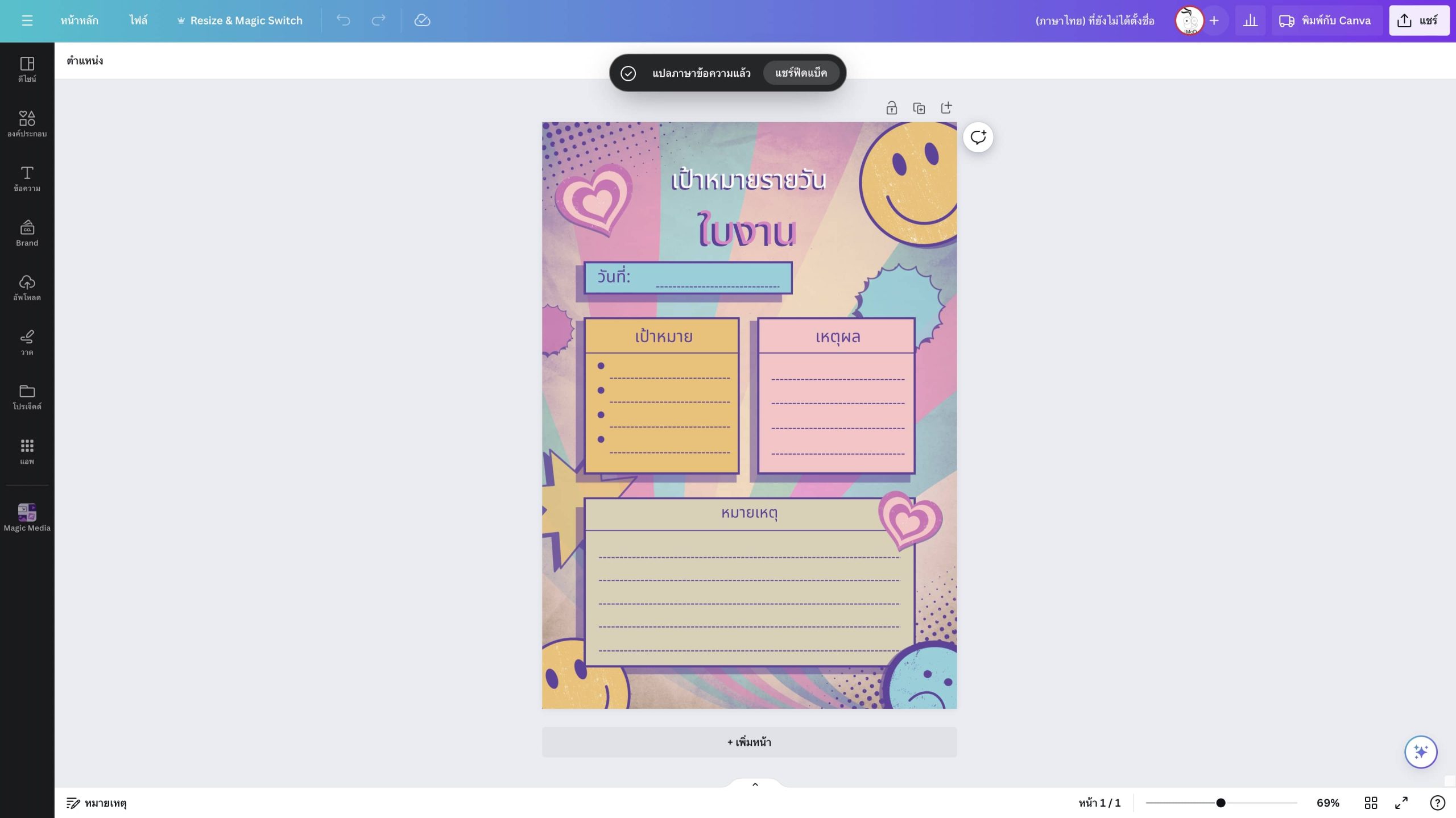Toggle the page lock icon

point(891,108)
